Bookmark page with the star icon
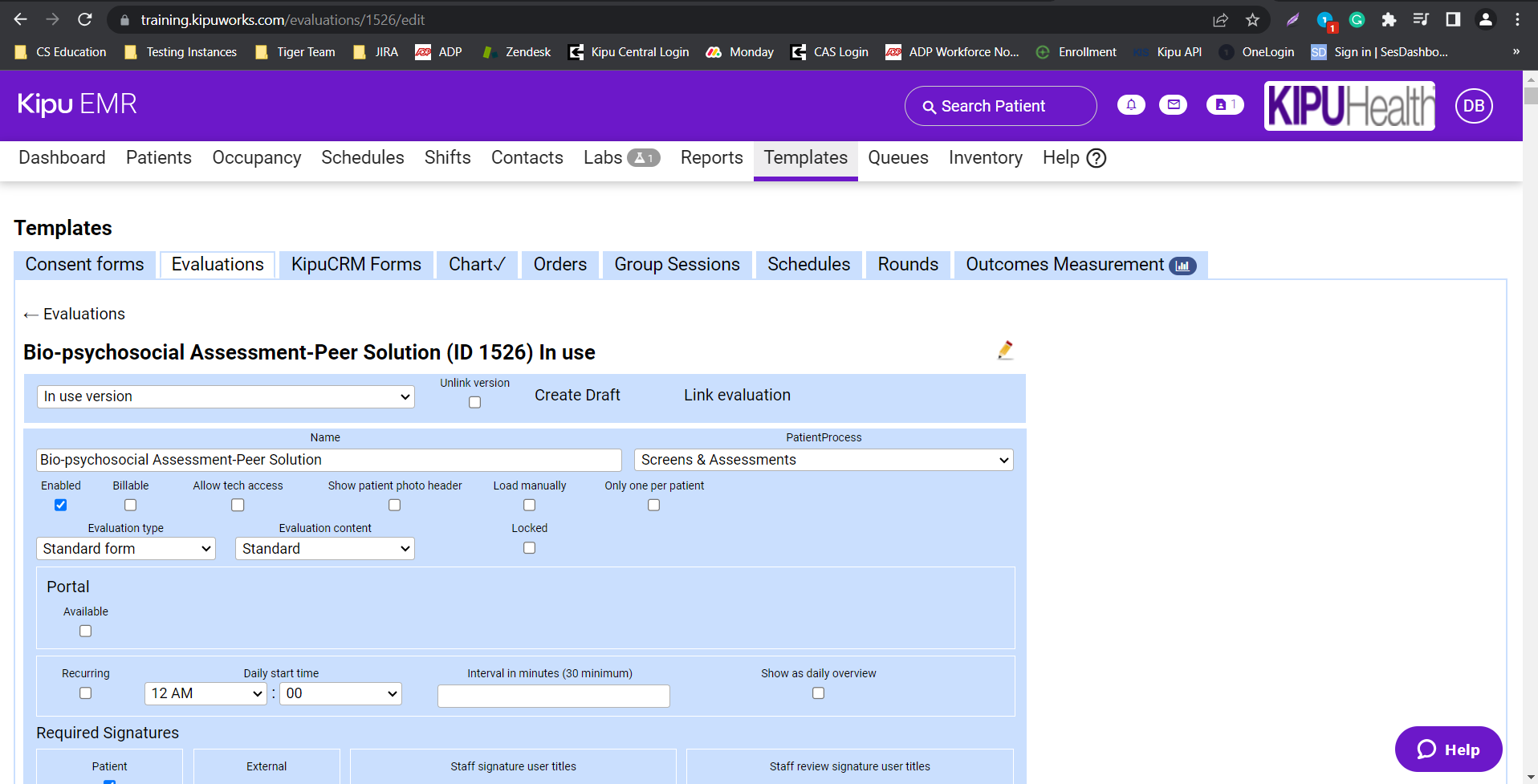Viewport: 1538px width, 784px height. pyautogui.click(x=1252, y=20)
